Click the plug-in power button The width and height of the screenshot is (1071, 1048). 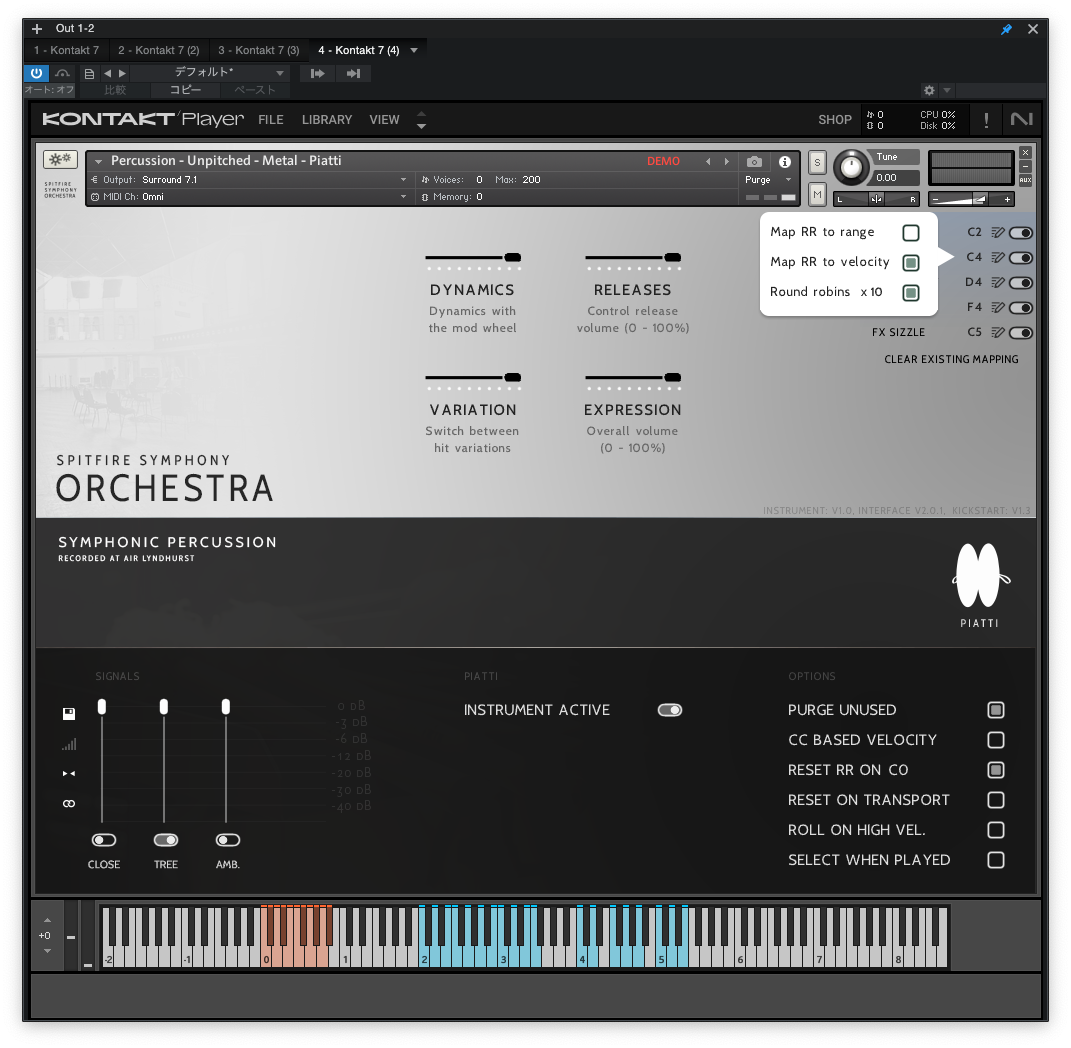pyautogui.click(x=36, y=73)
